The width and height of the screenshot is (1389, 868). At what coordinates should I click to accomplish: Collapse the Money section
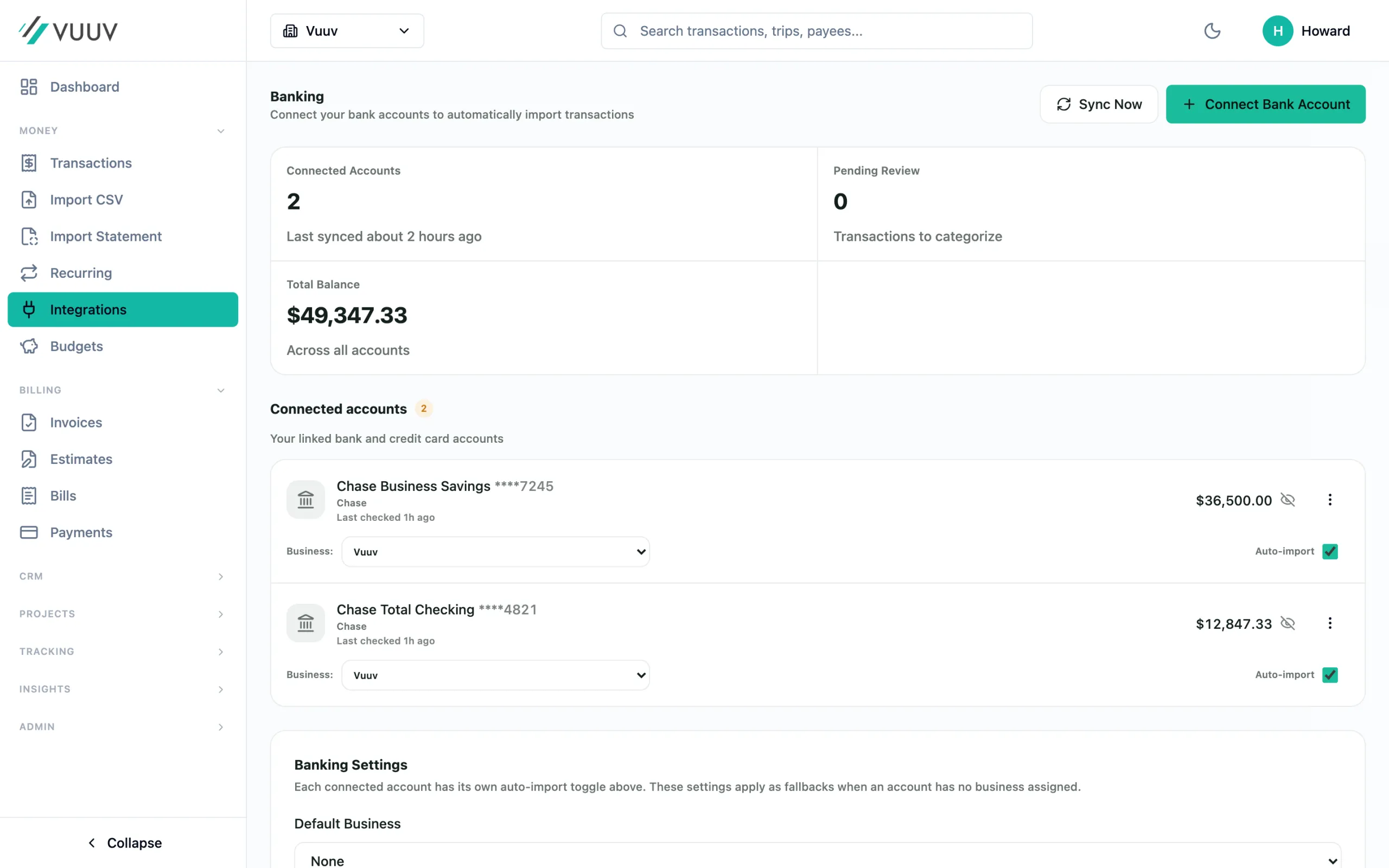pyautogui.click(x=123, y=131)
